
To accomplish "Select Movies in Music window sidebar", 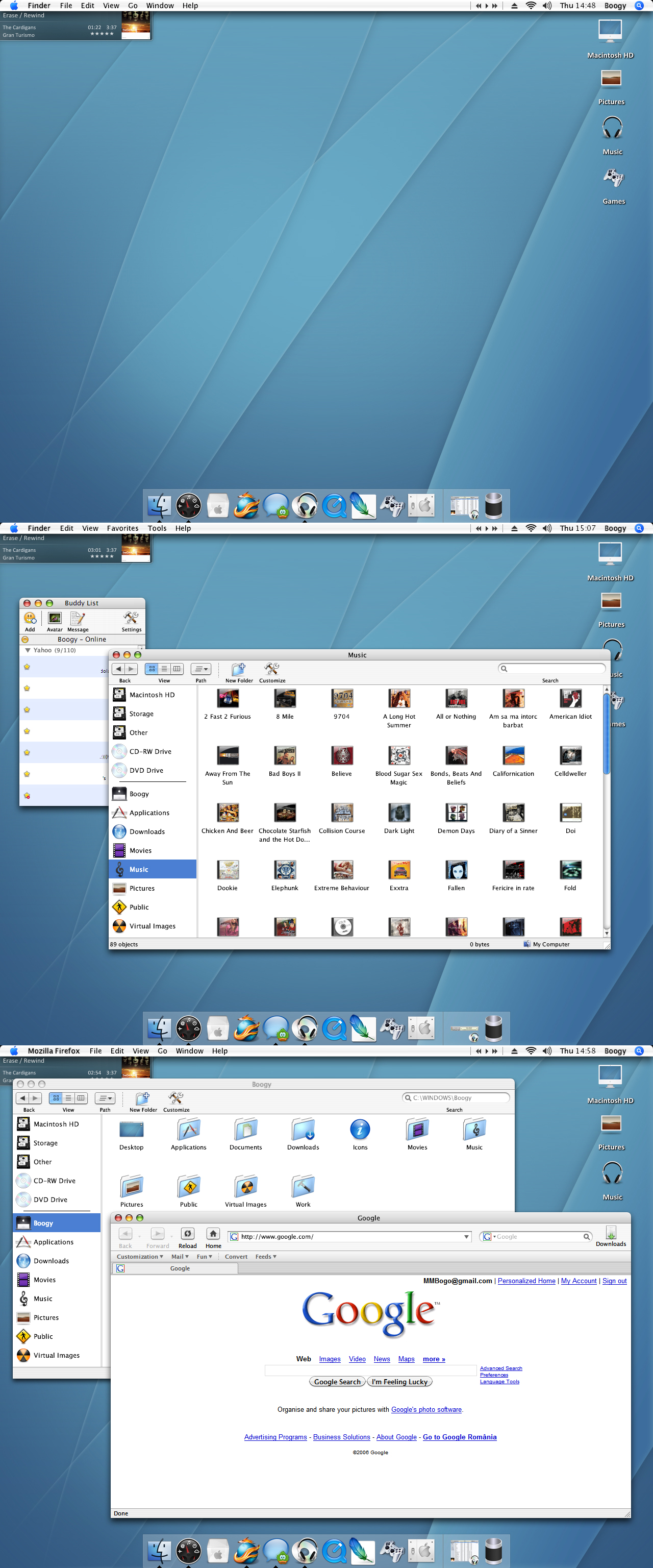I will point(153,850).
